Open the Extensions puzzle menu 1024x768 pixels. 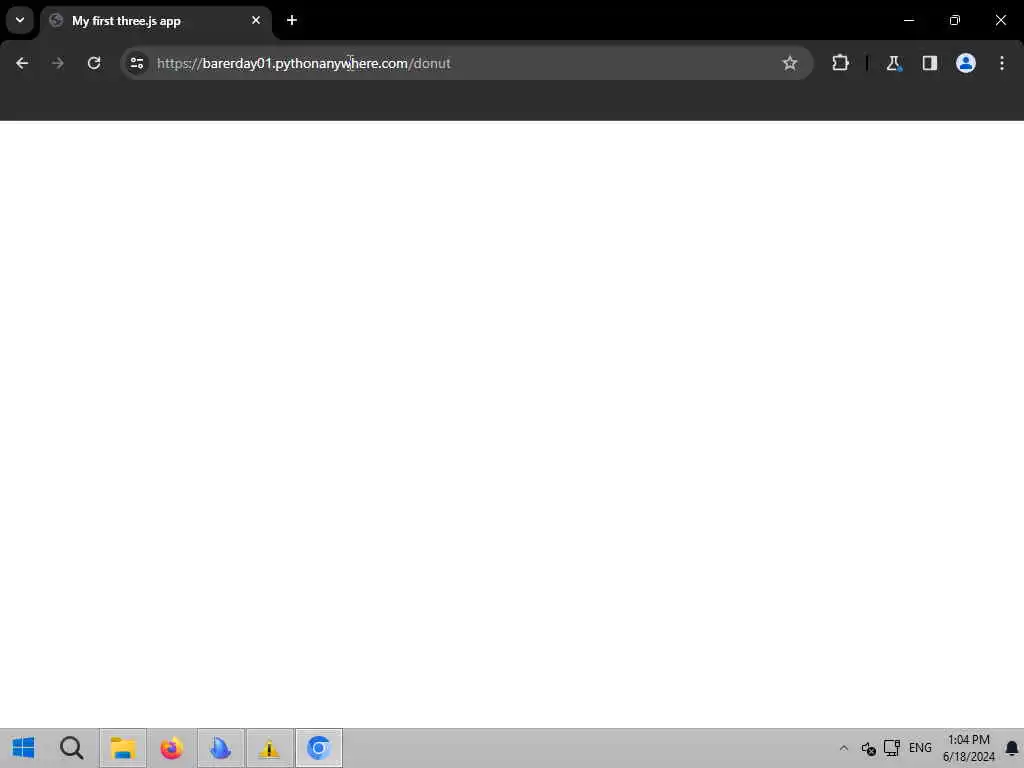[840, 63]
